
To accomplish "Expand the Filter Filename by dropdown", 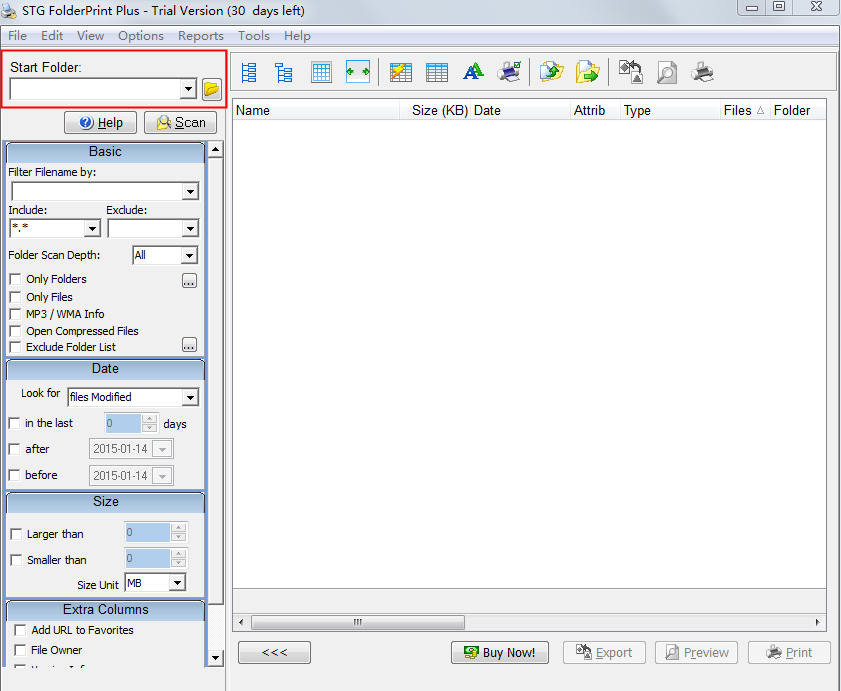I will click(190, 192).
